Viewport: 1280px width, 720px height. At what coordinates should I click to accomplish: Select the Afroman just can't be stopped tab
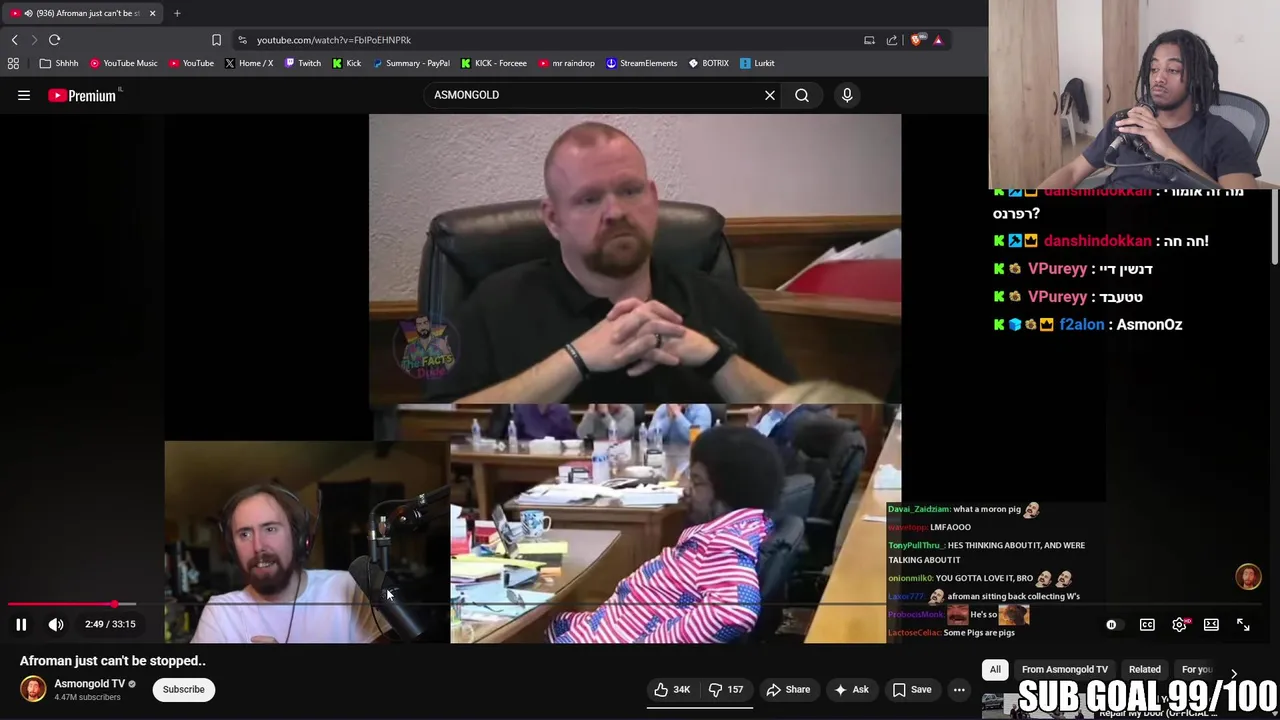pos(83,13)
